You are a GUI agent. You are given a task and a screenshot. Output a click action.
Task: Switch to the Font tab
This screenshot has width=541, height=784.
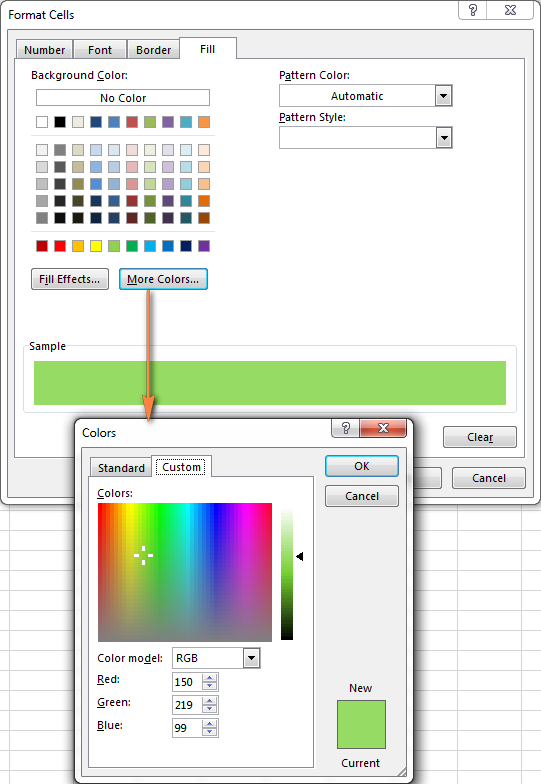click(100, 50)
